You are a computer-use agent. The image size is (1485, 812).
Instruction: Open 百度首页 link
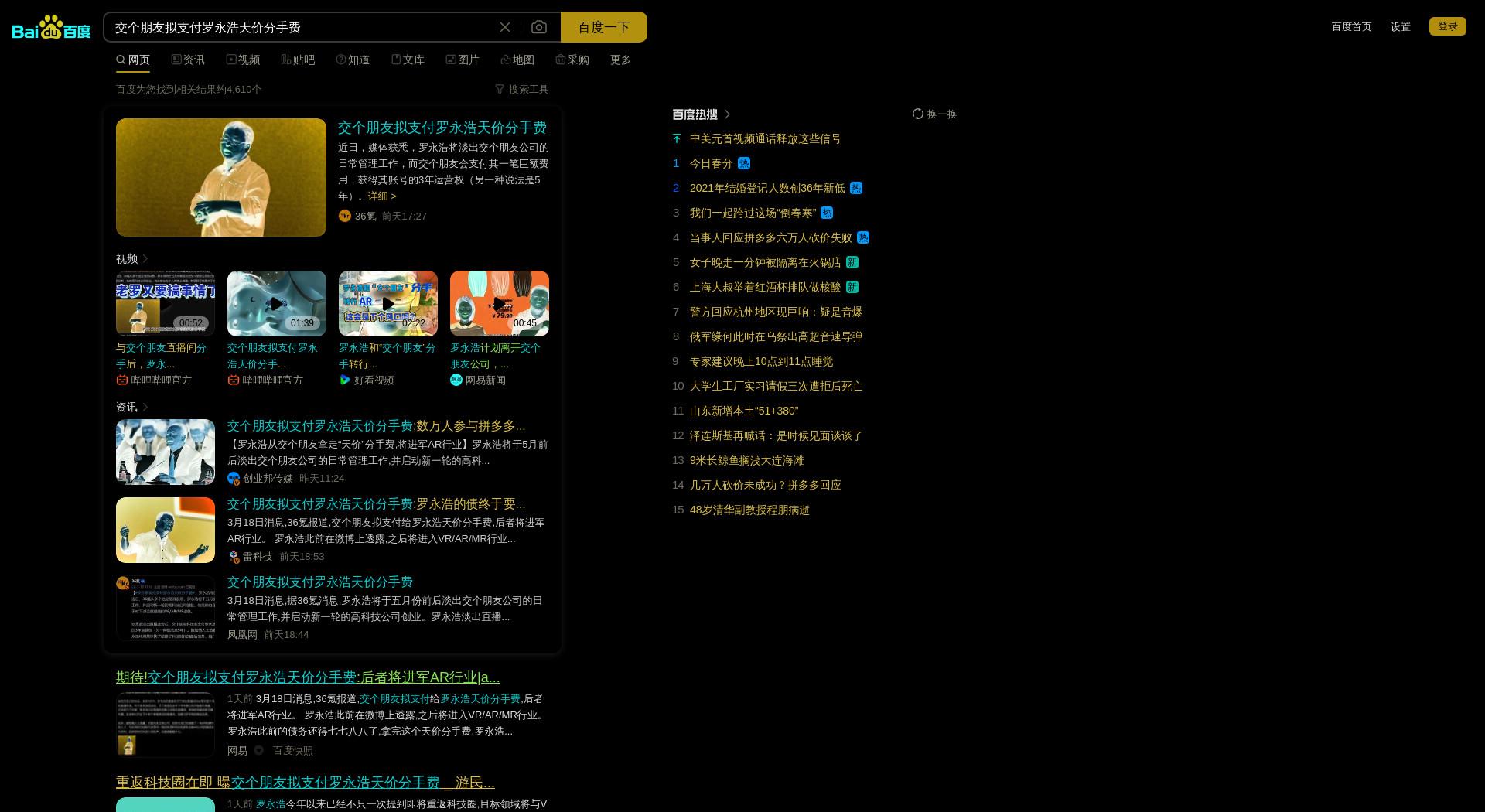coord(1351,26)
